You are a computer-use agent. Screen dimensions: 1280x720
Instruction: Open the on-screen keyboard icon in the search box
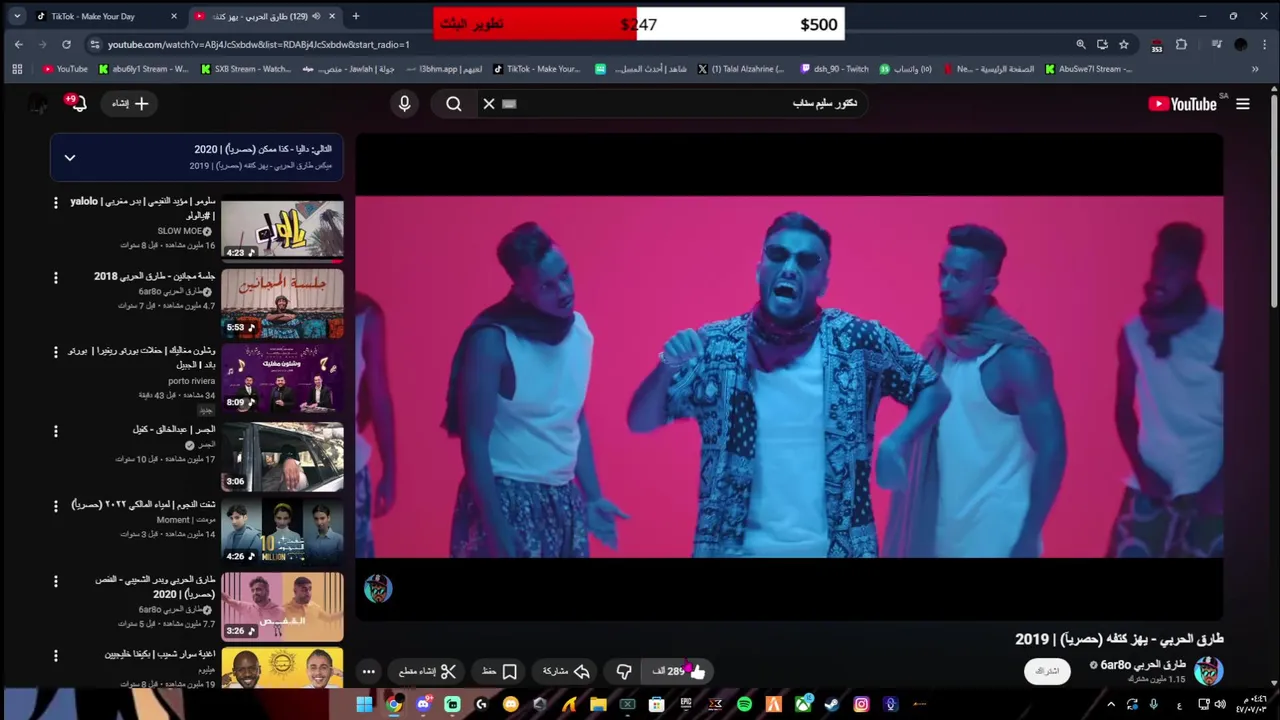[509, 104]
